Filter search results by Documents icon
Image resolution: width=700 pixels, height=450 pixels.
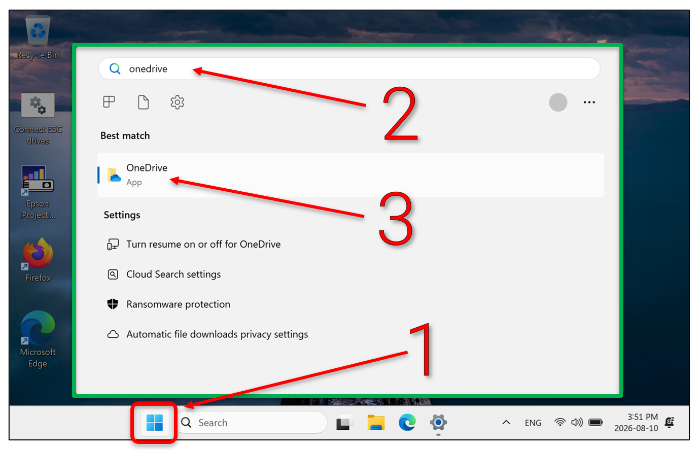click(143, 102)
